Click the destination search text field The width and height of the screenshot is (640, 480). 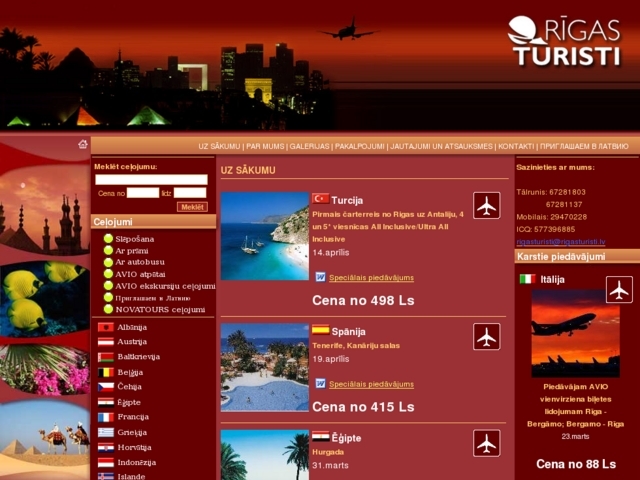[x=150, y=180]
